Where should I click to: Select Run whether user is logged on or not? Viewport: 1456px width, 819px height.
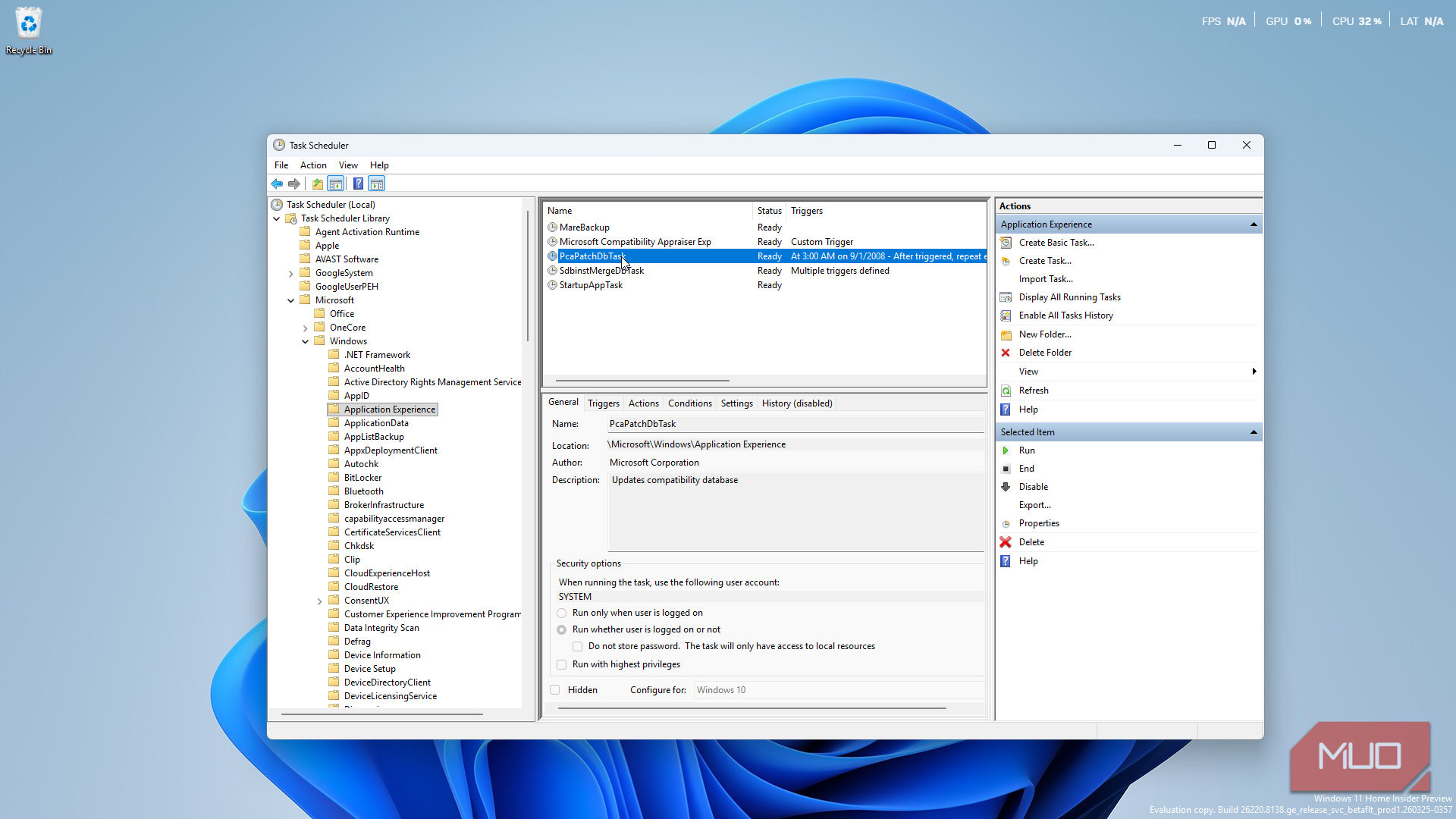(x=561, y=629)
